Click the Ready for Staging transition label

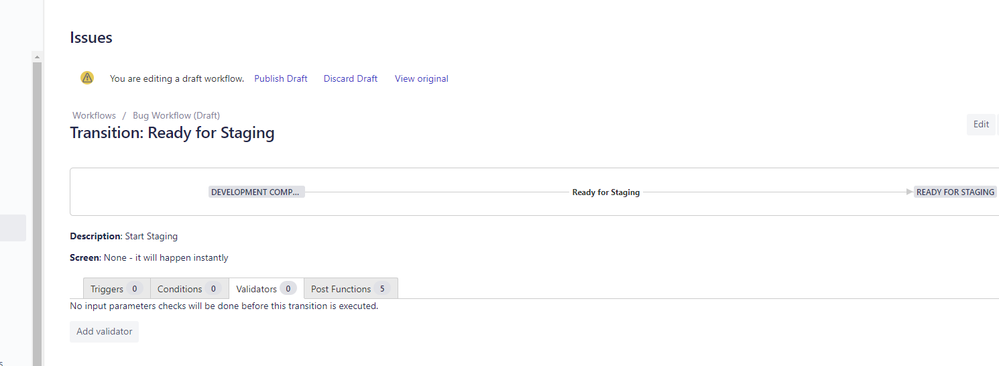click(606, 192)
